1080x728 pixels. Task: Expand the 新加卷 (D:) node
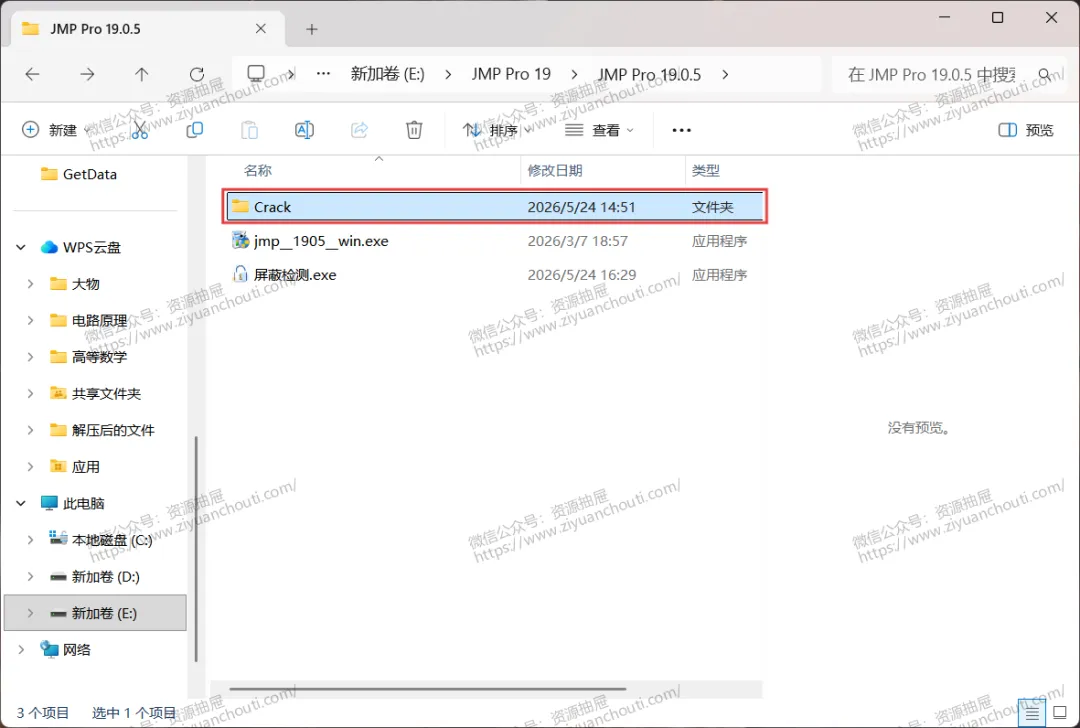point(30,576)
